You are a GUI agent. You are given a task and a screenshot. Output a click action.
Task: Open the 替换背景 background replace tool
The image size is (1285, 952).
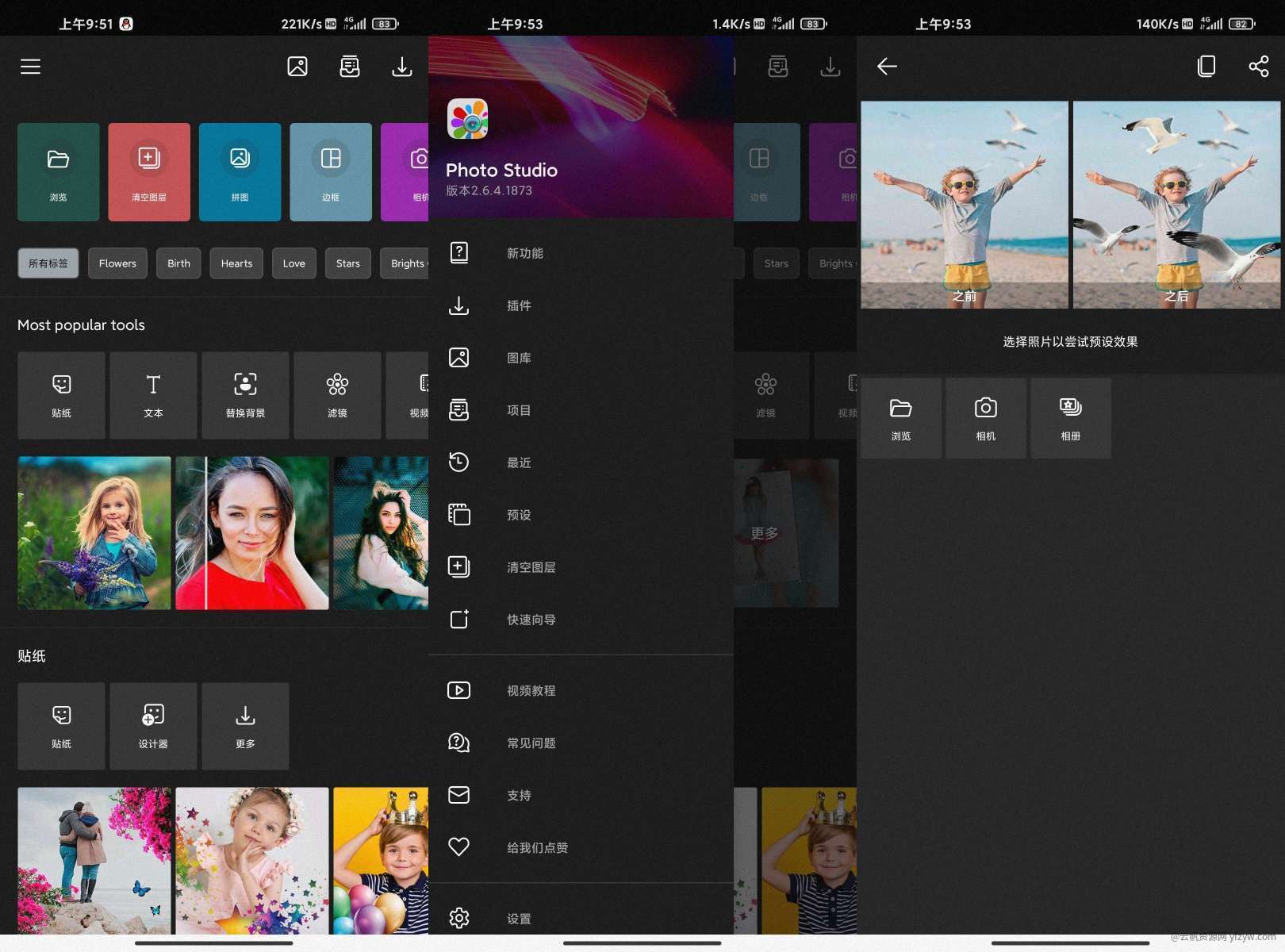(x=245, y=395)
